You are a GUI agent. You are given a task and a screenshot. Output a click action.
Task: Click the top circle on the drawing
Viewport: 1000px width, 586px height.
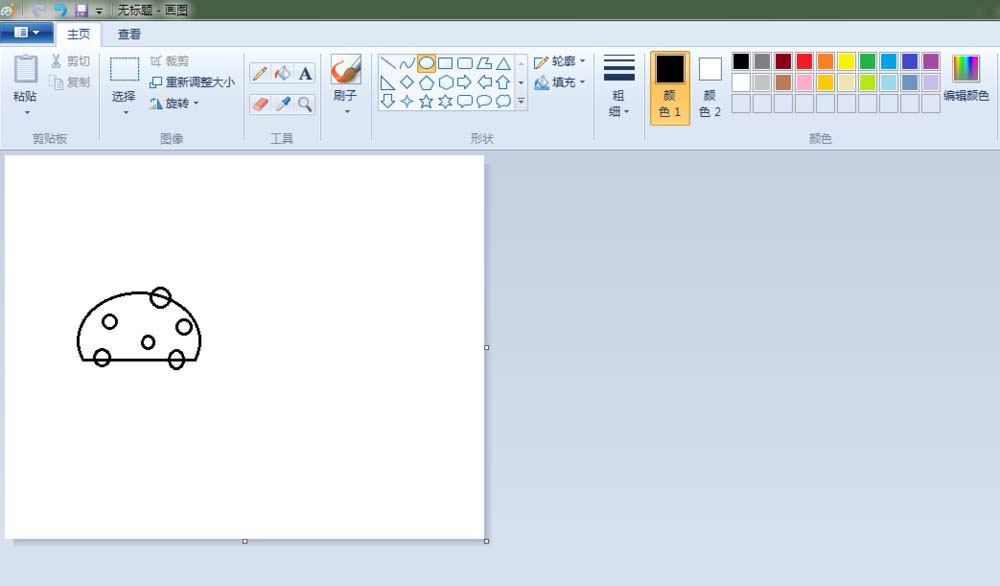tap(161, 297)
